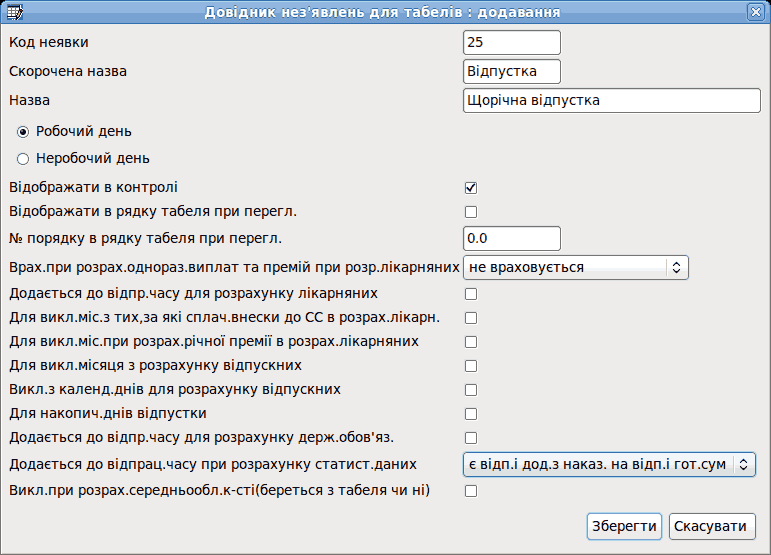This screenshot has width=771, height=555.
Task: Enable 'Для накопич.днів відпустки' checkbox
Action: click(x=471, y=414)
